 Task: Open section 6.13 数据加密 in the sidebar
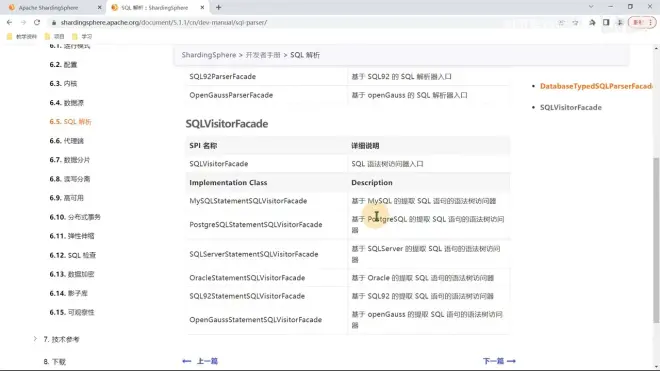click(72, 274)
